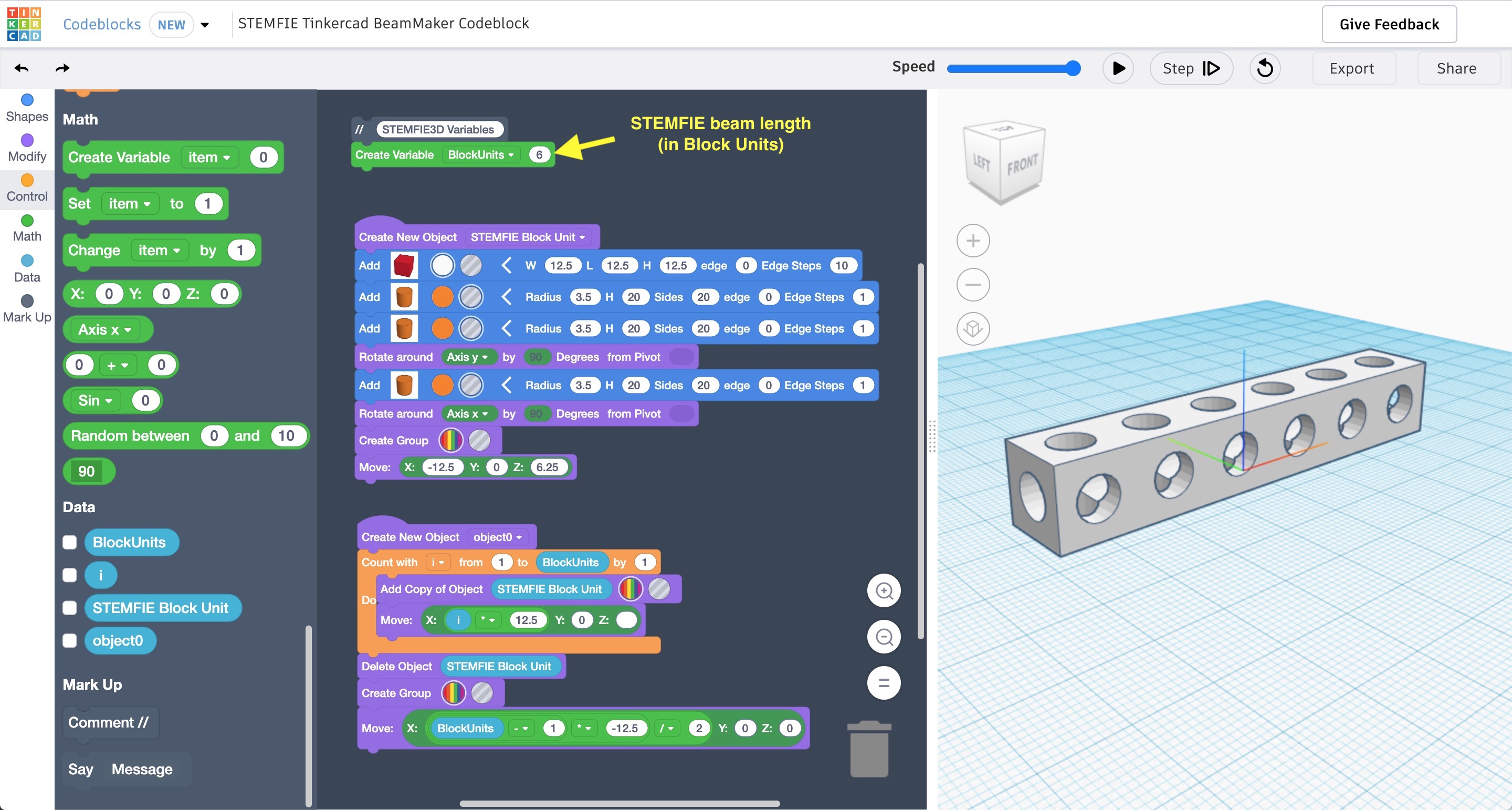Screen dimensions: 1512x810
Task: Click multicolor swatch on first Create Group
Action: [451, 440]
